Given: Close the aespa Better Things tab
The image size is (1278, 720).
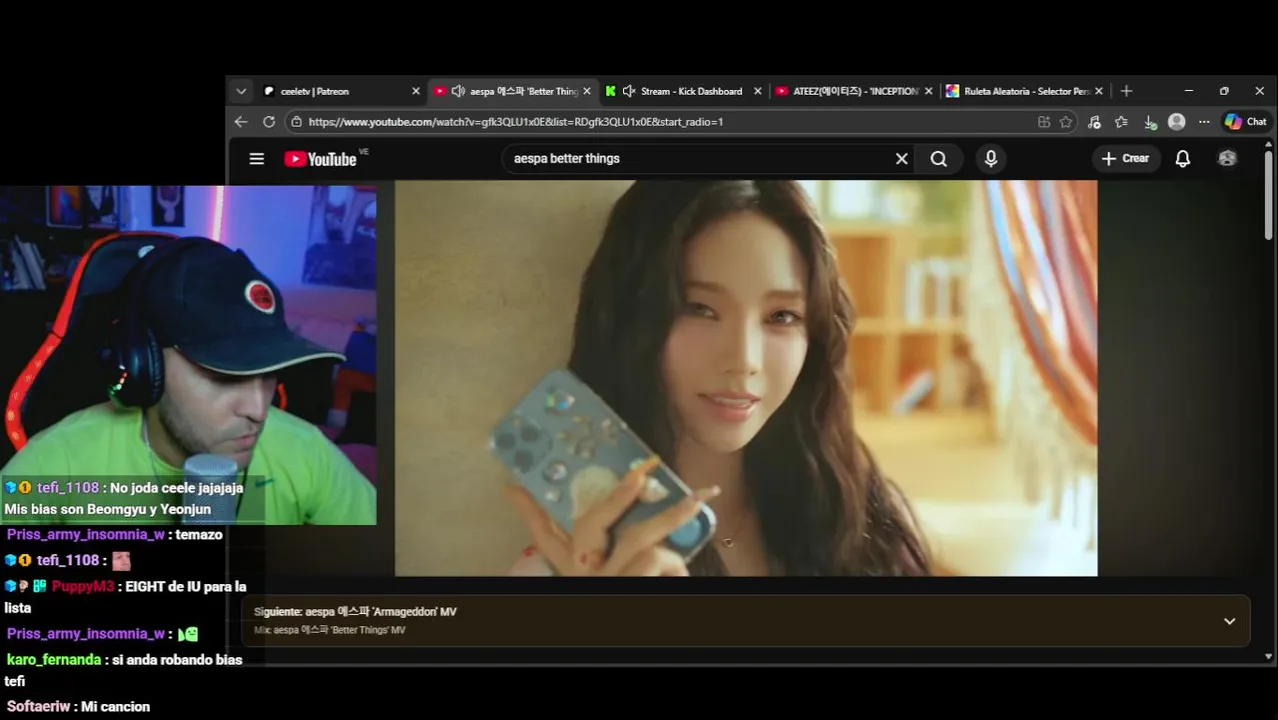Looking at the screenshot, I should 587,91.
